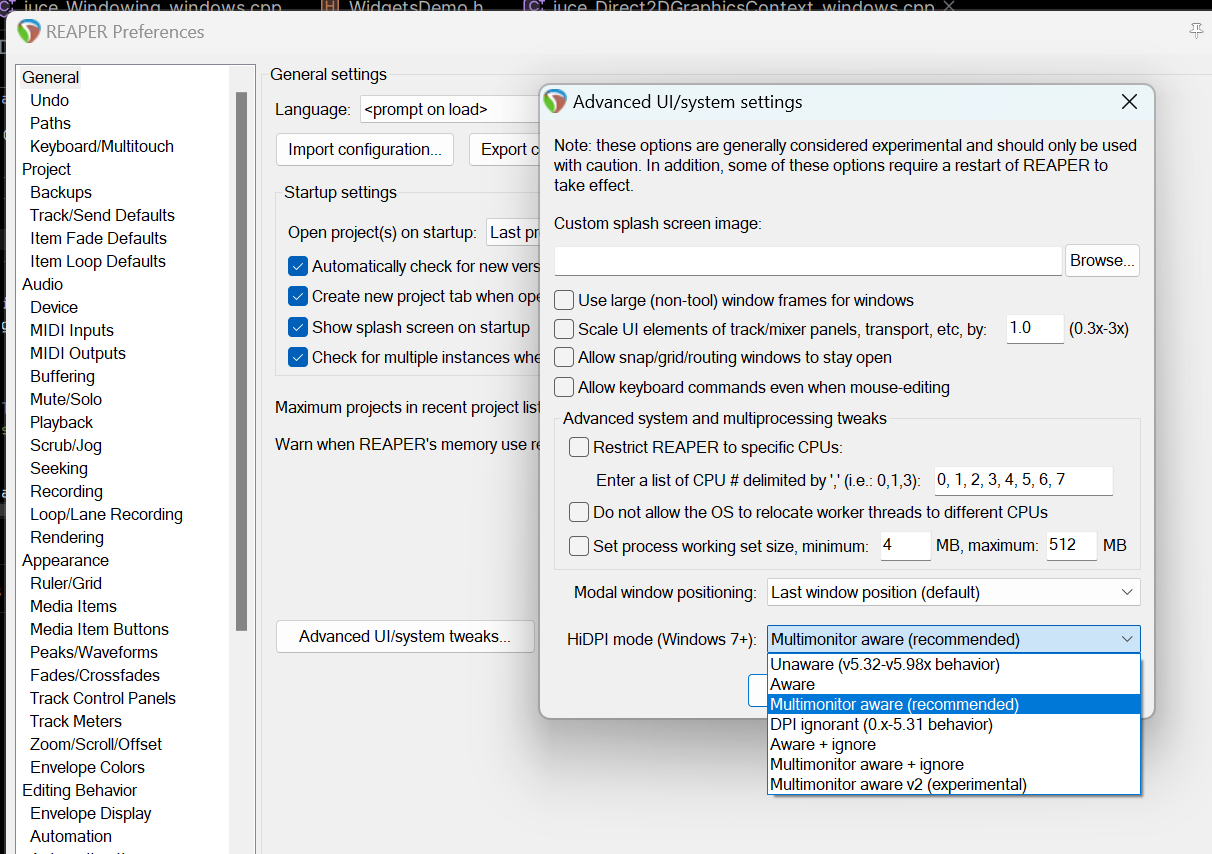Select Unaware (v5.32-v5.98x behavior) option
This screenshot has height=854, width=1212.
tap(954, 664)
